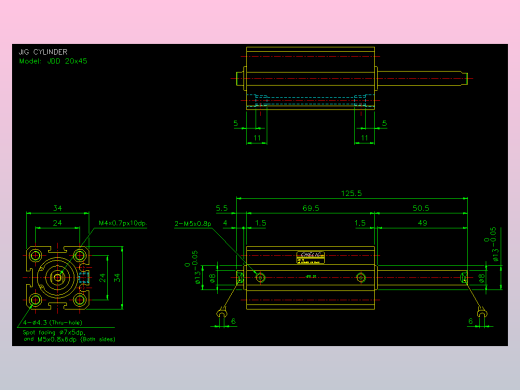520x390 pixels.
Task: Select the '2-M5x0.8p' port callout
Action: (x=193, y=224)
